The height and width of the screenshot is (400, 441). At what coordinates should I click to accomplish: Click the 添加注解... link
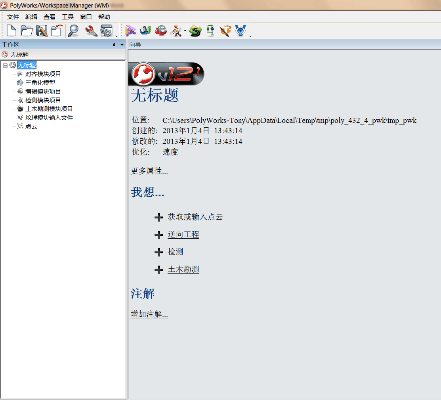click(149, 314)
